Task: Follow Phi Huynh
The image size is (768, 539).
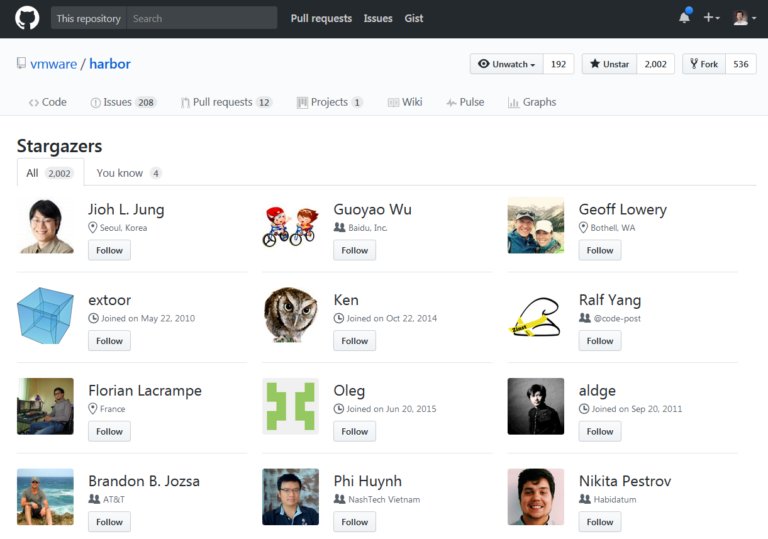Action: [355, 522]
